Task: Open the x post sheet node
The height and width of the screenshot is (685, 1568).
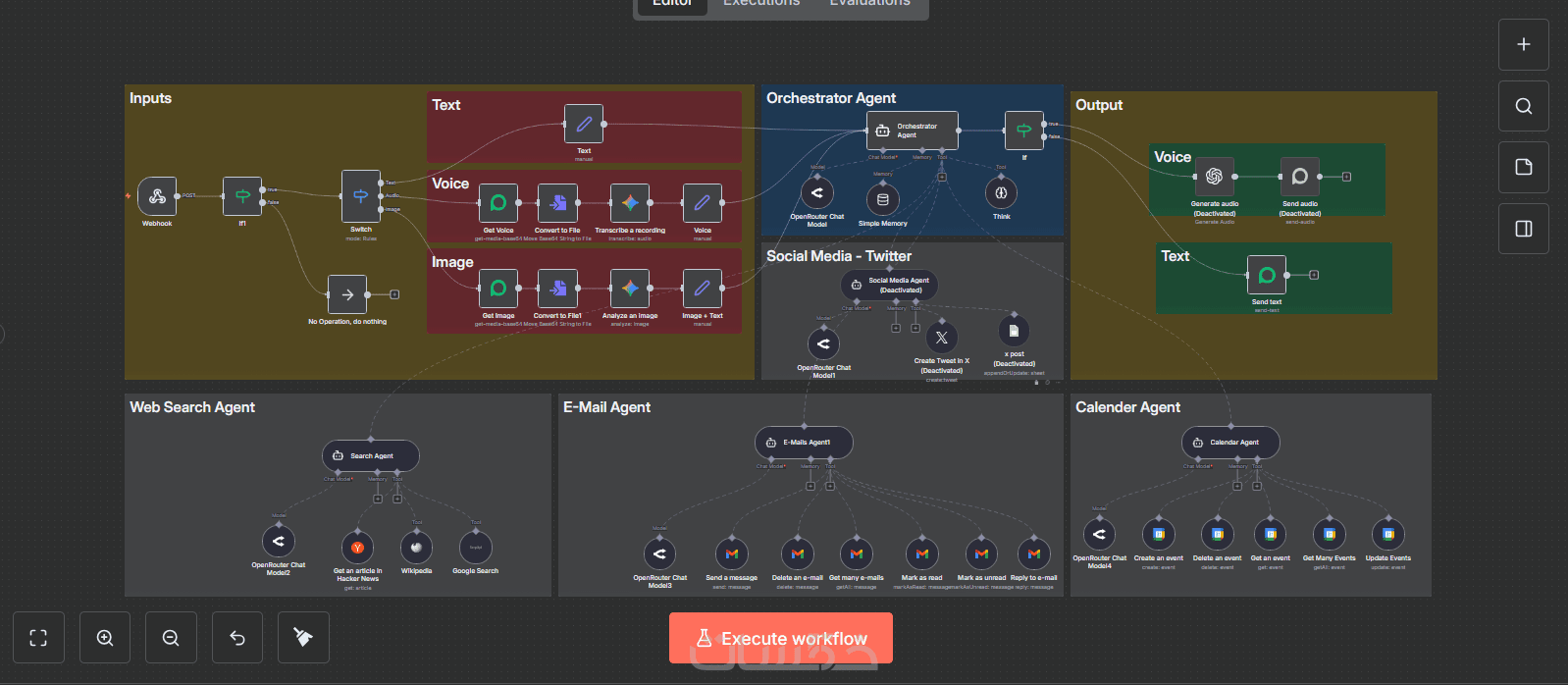Action: pos(1014,331)
